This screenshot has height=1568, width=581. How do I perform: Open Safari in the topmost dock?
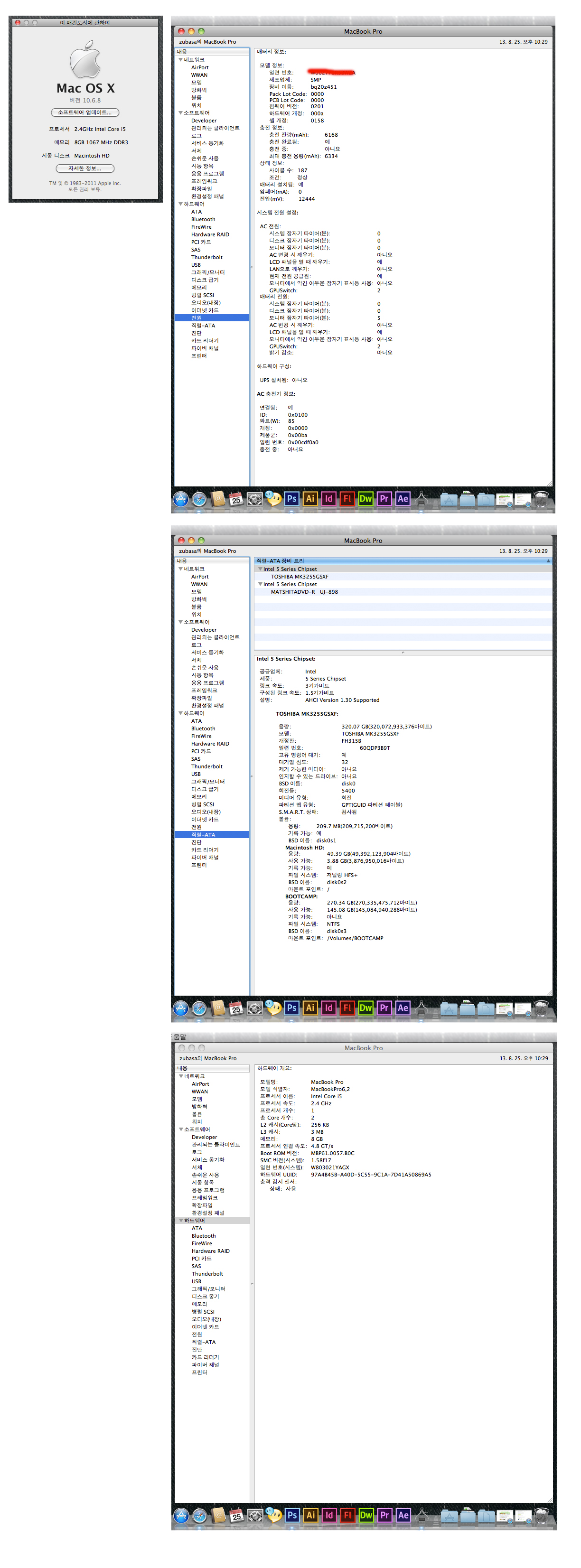click(x=199, y=499)
